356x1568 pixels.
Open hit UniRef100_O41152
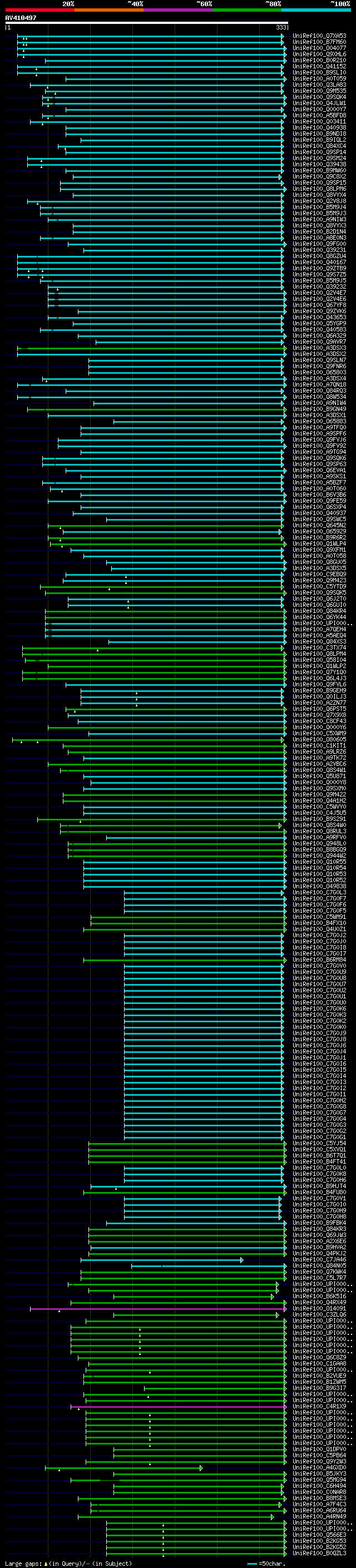click(319, 66)
